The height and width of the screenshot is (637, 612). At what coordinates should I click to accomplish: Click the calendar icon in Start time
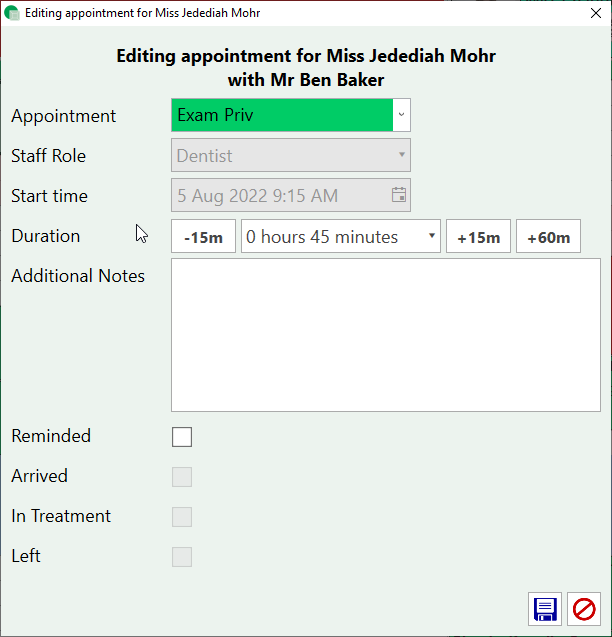click(399, 195)
